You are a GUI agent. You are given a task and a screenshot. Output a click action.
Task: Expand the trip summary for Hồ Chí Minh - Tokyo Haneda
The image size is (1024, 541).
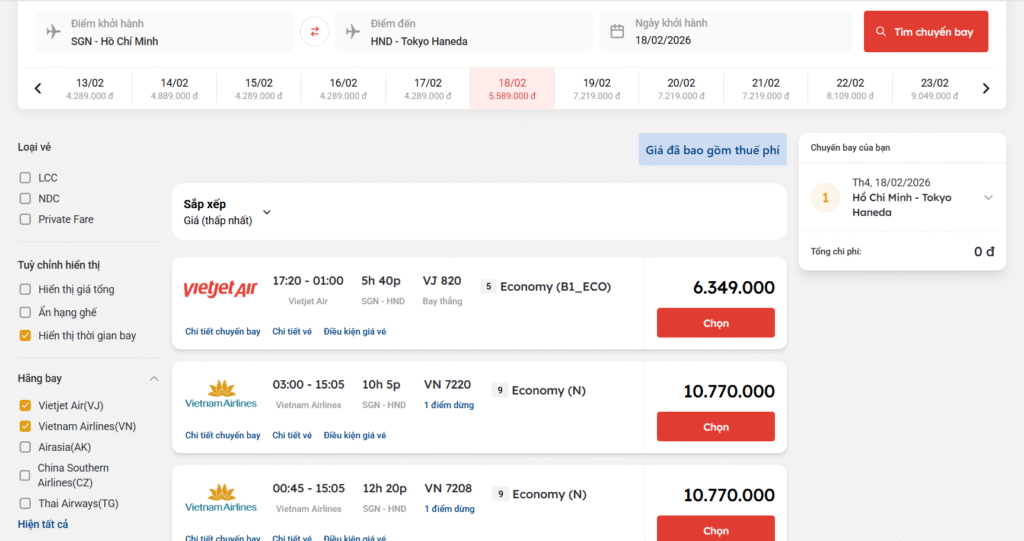click(988, 198)
